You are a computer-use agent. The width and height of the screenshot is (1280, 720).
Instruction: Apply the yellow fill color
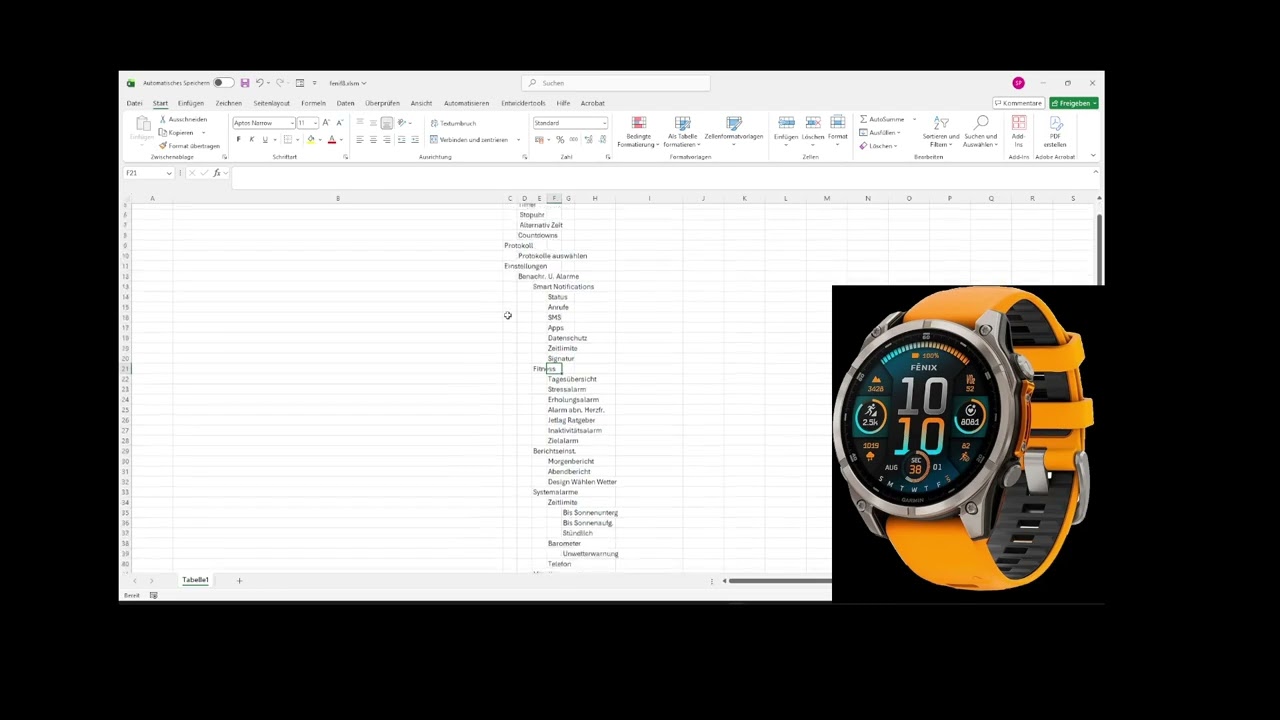311,140
